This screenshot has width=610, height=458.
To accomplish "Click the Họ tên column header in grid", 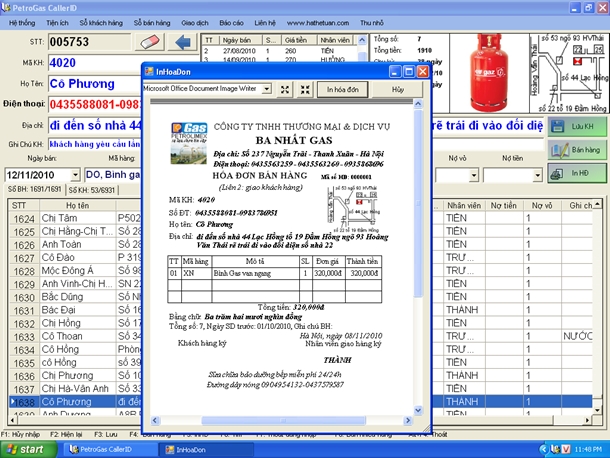I will coord(77,205).
